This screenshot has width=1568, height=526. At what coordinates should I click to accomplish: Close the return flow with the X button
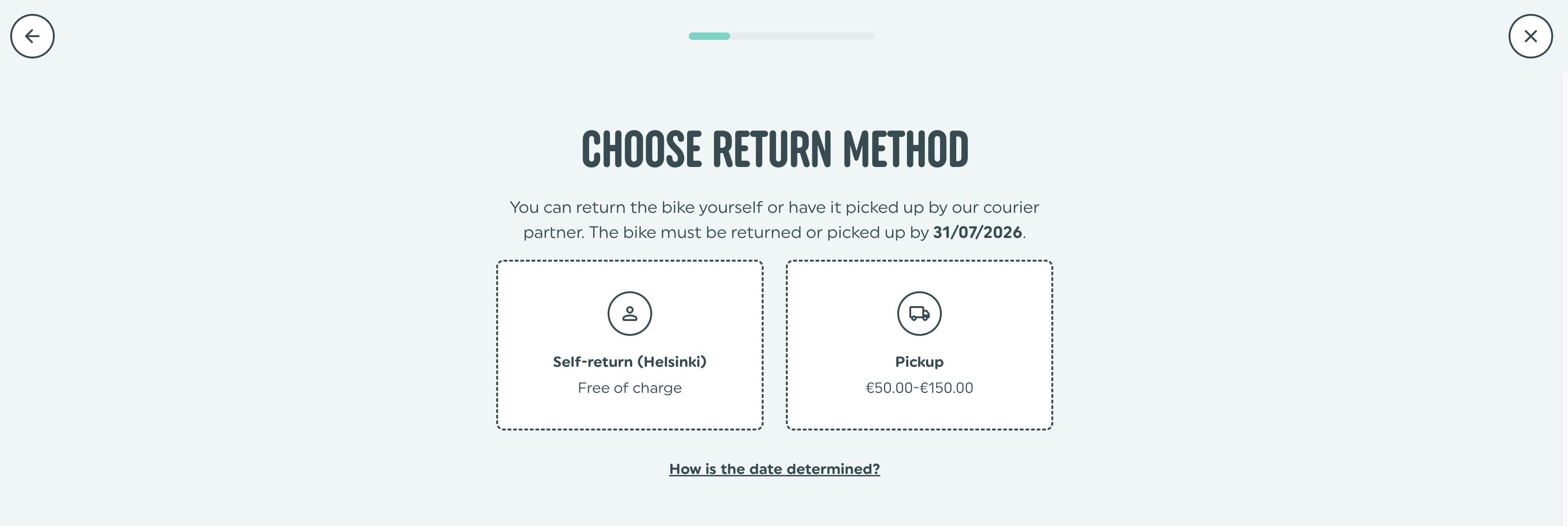[1530, 37]
